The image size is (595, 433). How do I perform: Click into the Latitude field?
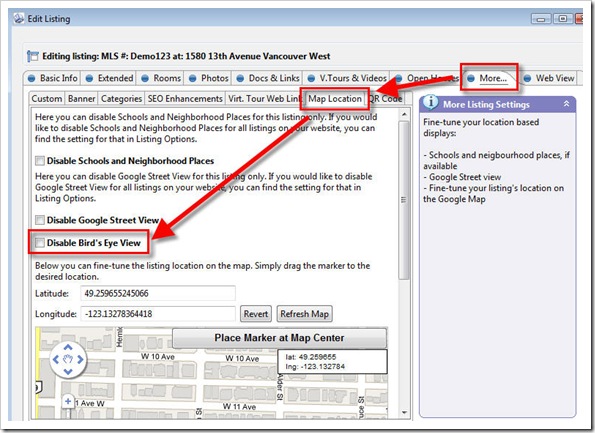tap(158, 293)
